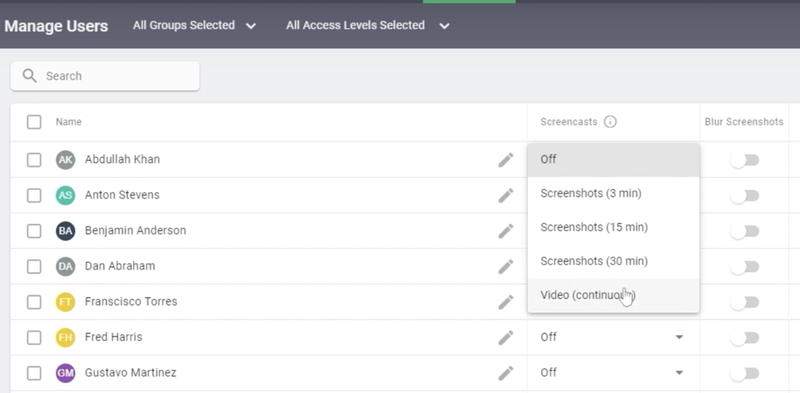
Task: Edit Gustavo Martinez with the pencil icon
Action: (x=506, y=373)
